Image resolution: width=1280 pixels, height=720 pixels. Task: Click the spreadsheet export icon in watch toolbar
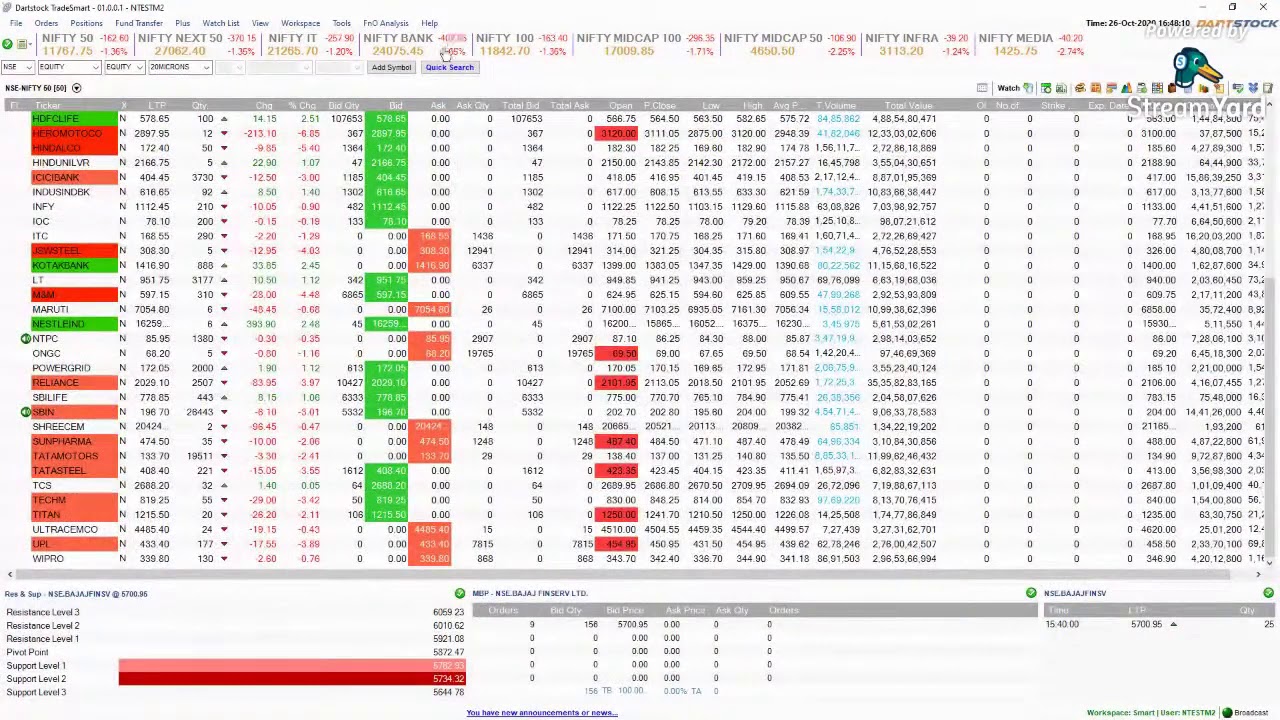click(1061, 88)
